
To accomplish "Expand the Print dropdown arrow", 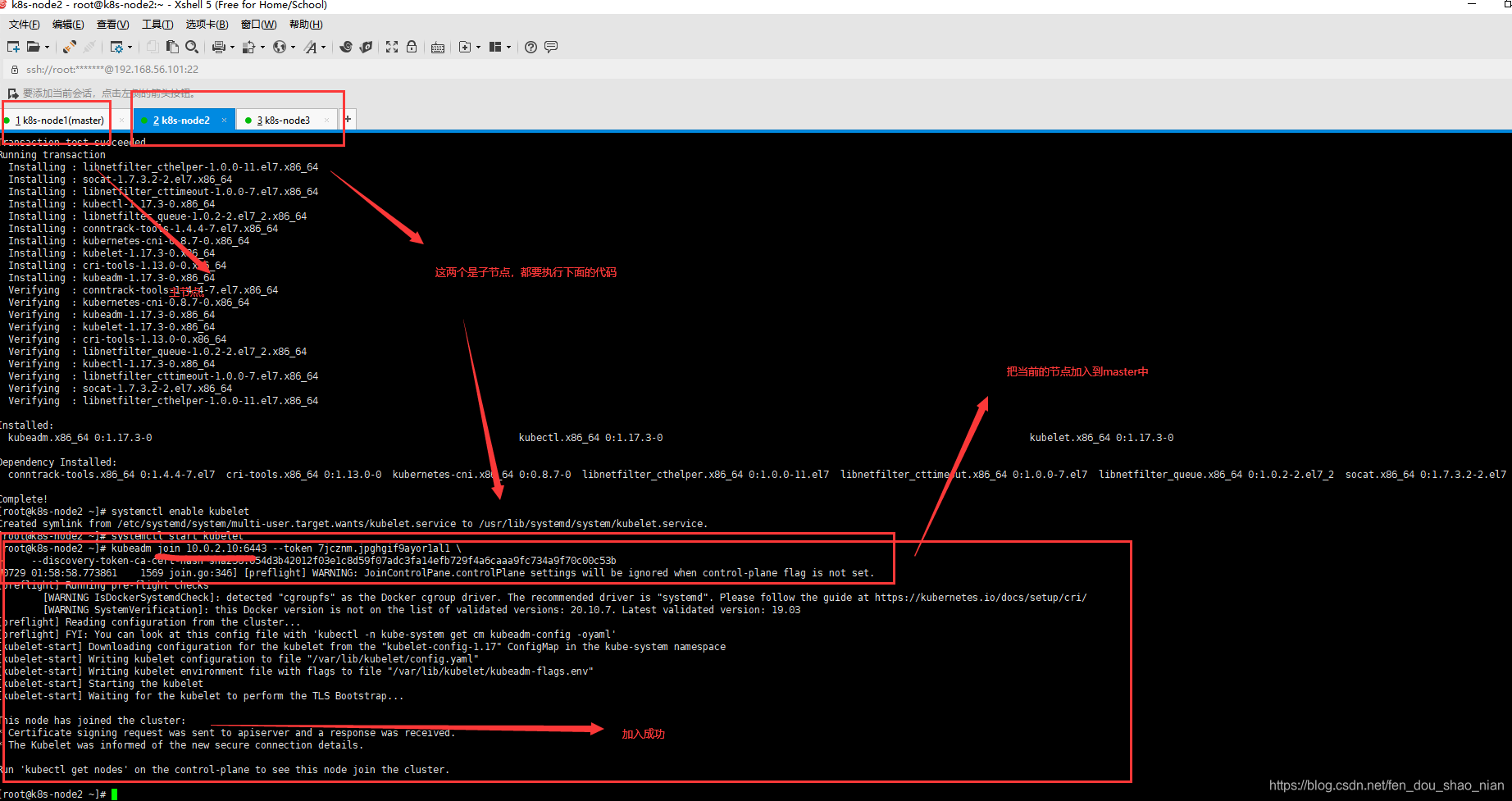I will pyautogui.click(x=232, y=47).
